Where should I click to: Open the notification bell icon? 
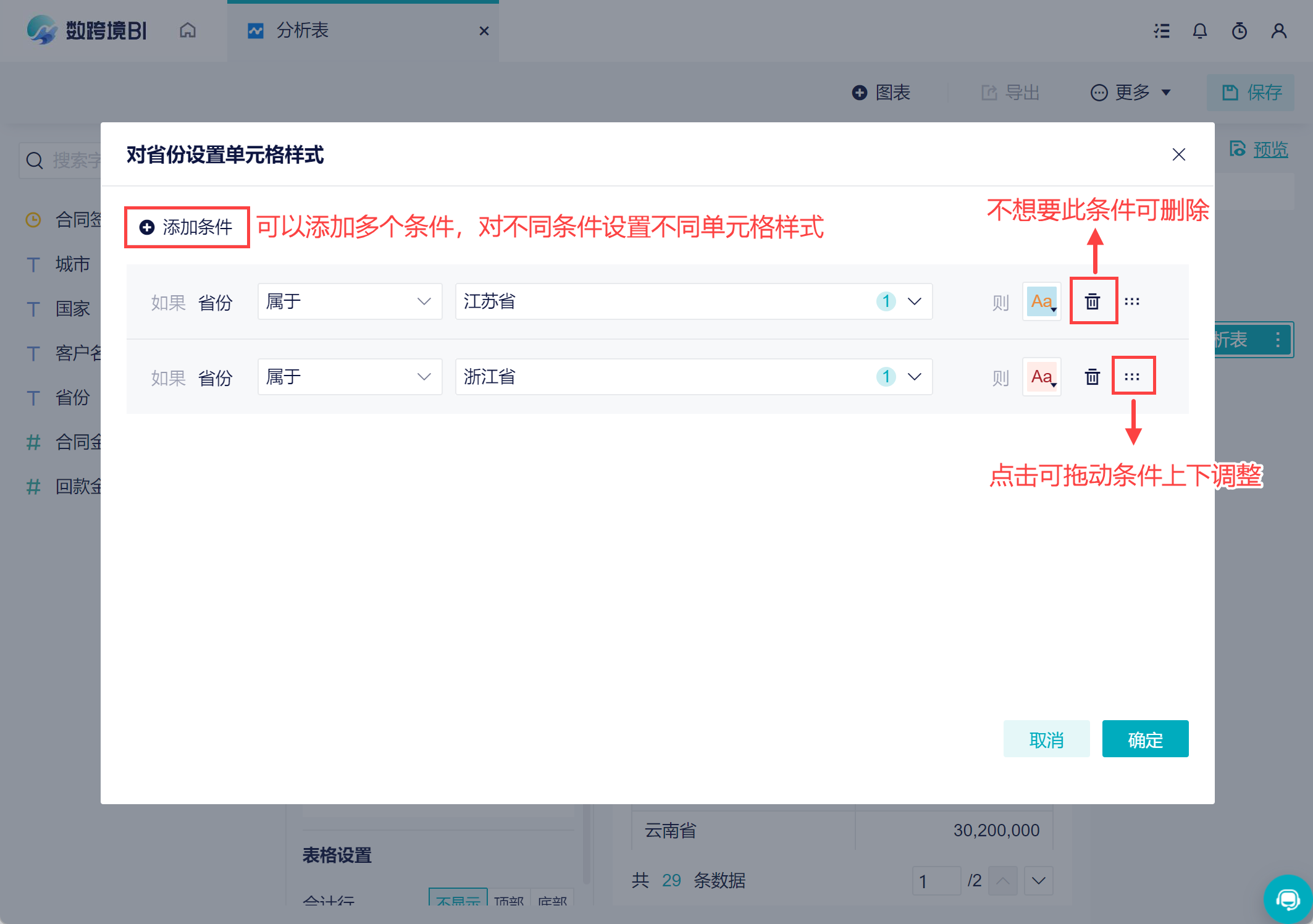pyautogui.click(x=1199, y=31)
